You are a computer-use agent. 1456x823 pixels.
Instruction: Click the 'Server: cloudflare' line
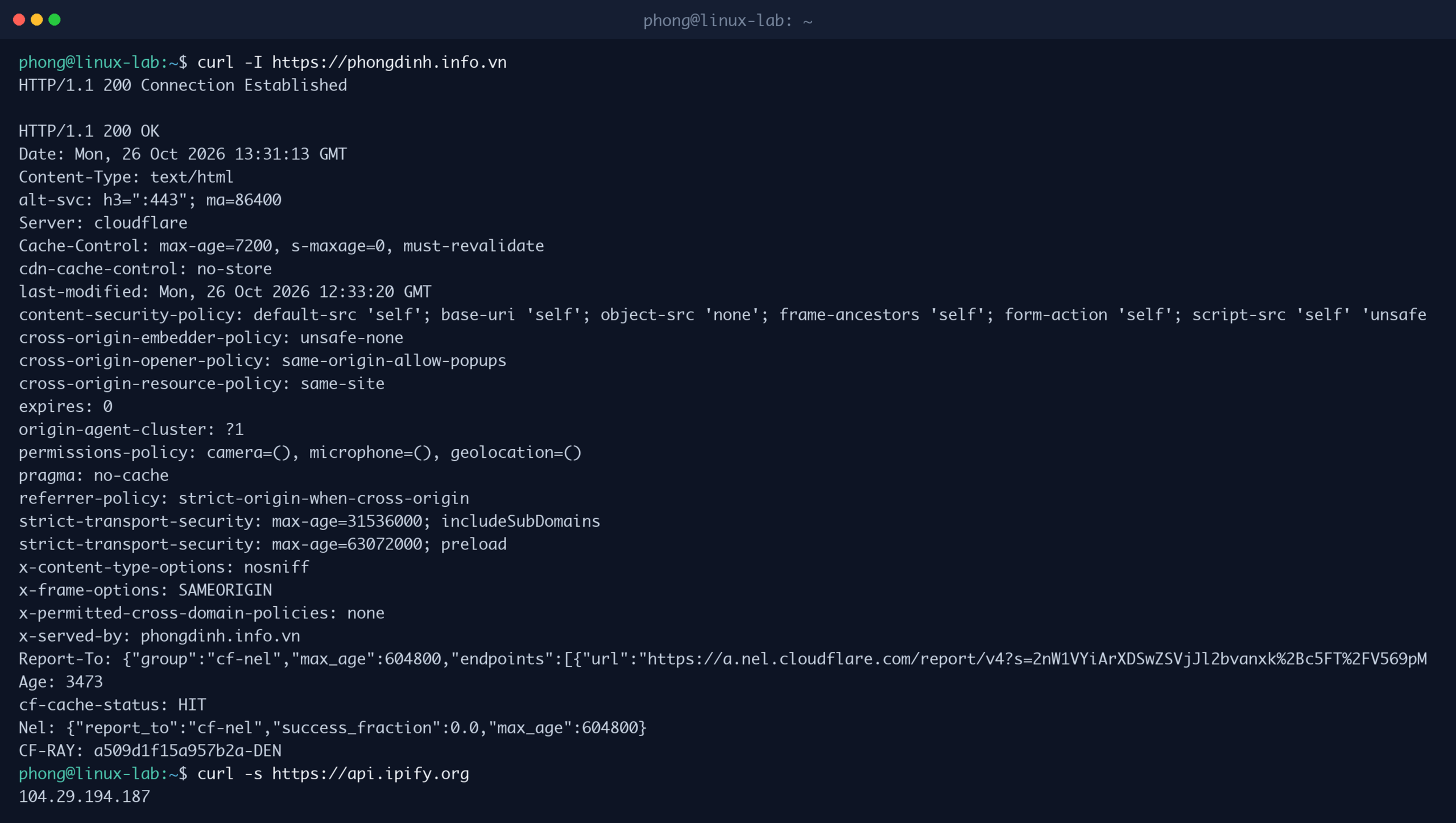[x=103, y=223]
